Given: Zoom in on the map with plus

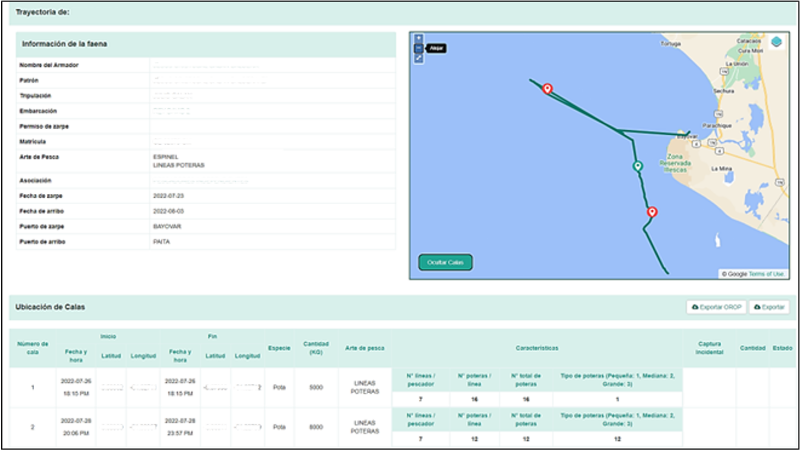Looking at the screenshot, I should (x=418, y=38).
